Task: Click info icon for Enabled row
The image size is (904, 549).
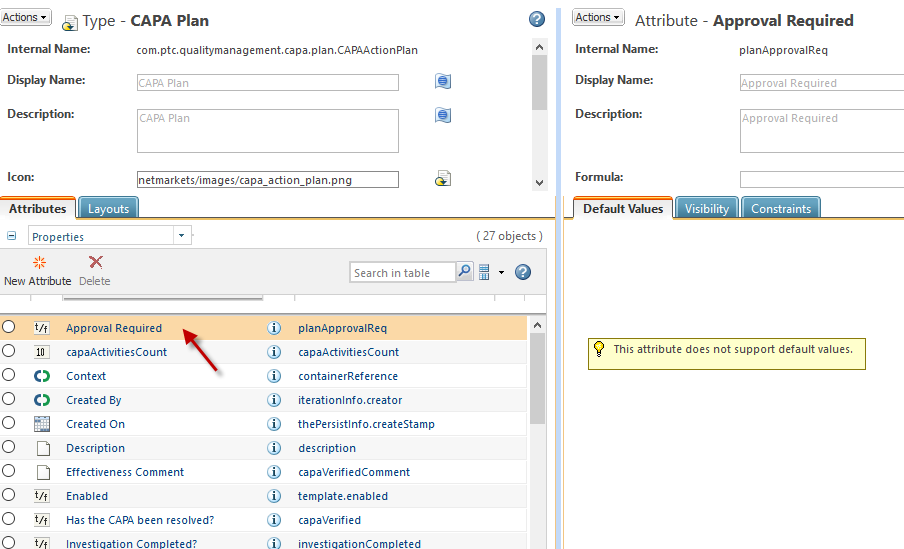Action: tap(274, 496)
